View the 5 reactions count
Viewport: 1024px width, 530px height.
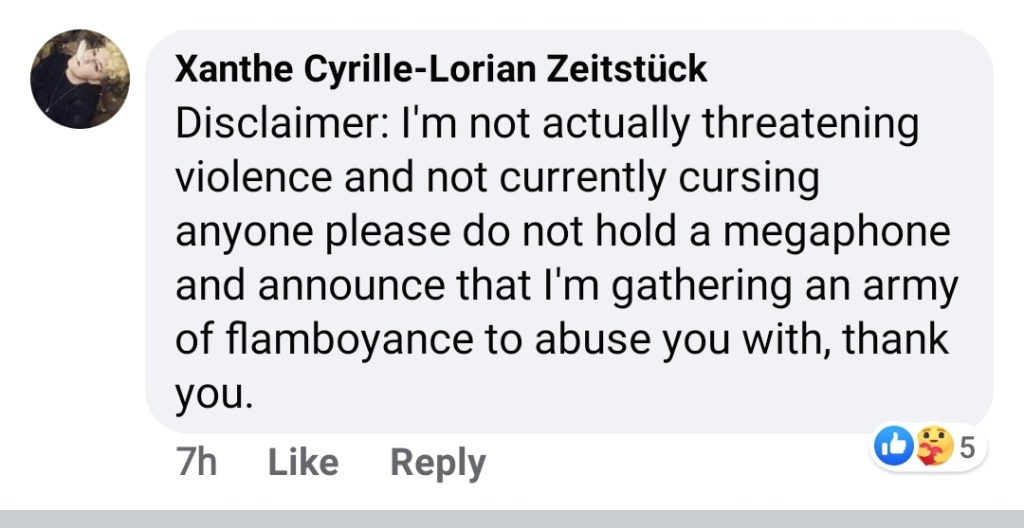tap(966, 448)
